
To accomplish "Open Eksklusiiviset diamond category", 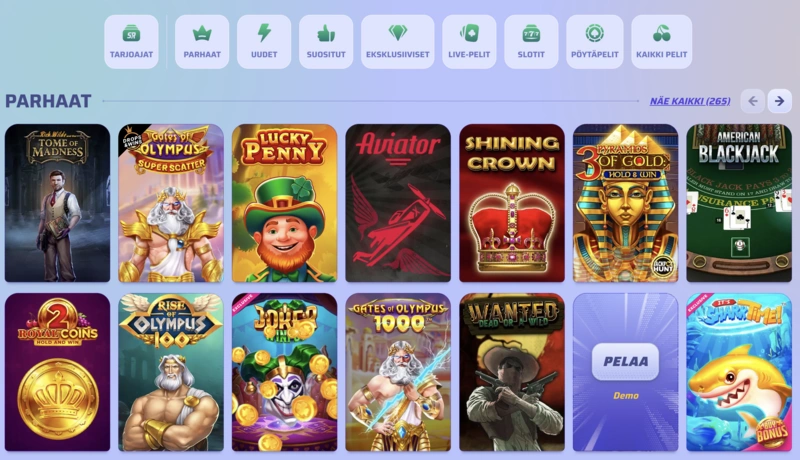I will tap(397, 42).
